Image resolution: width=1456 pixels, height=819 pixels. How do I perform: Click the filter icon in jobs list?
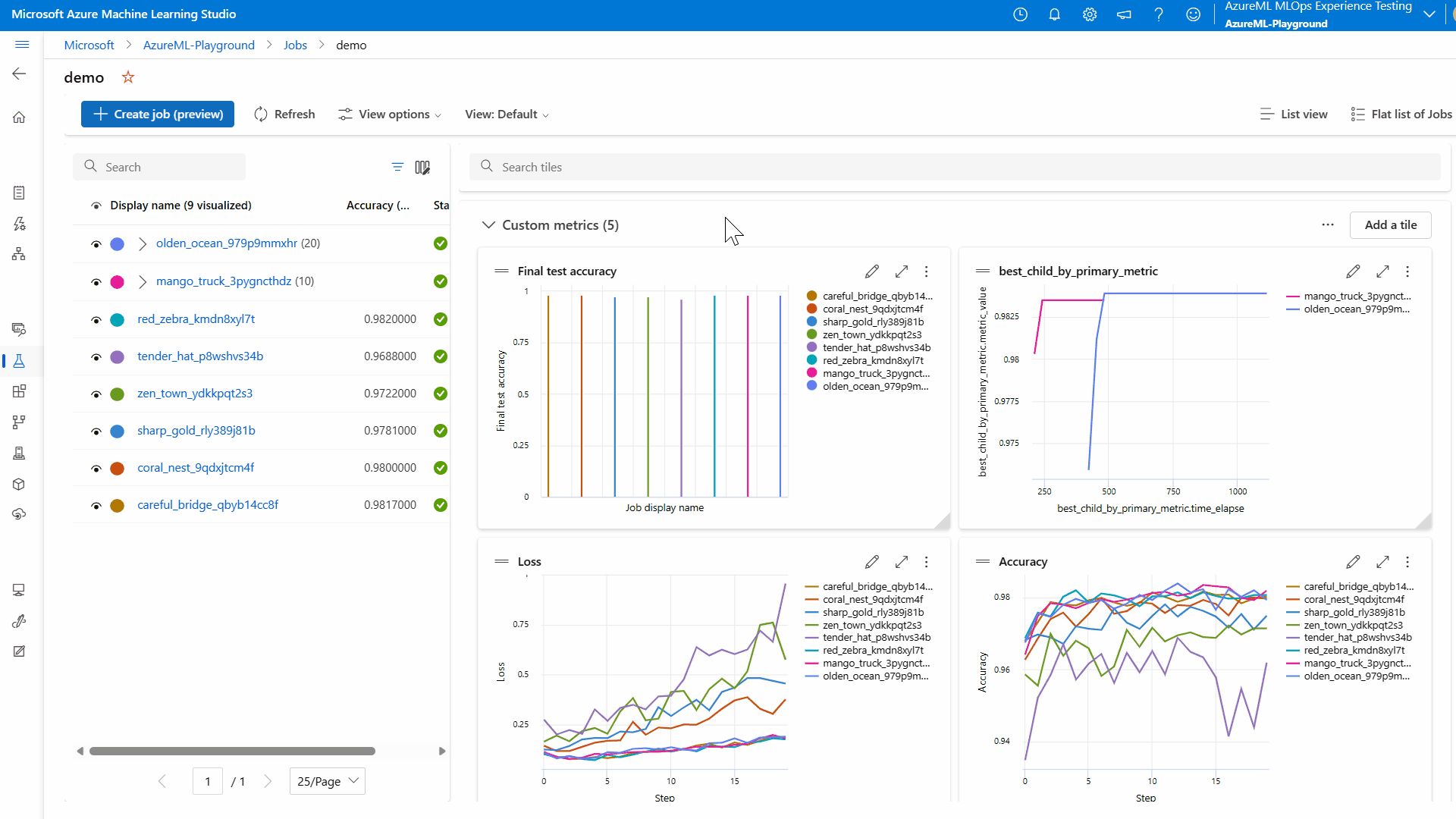(x=397, y=167)
